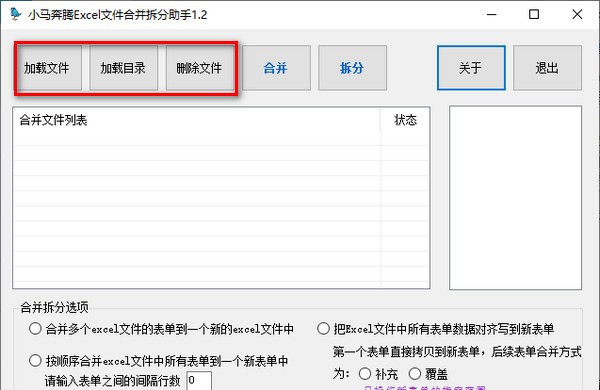This screenshot has height=390, width=600.
Task: Close the Excel merge-split helper window
Action: (577, 15)
